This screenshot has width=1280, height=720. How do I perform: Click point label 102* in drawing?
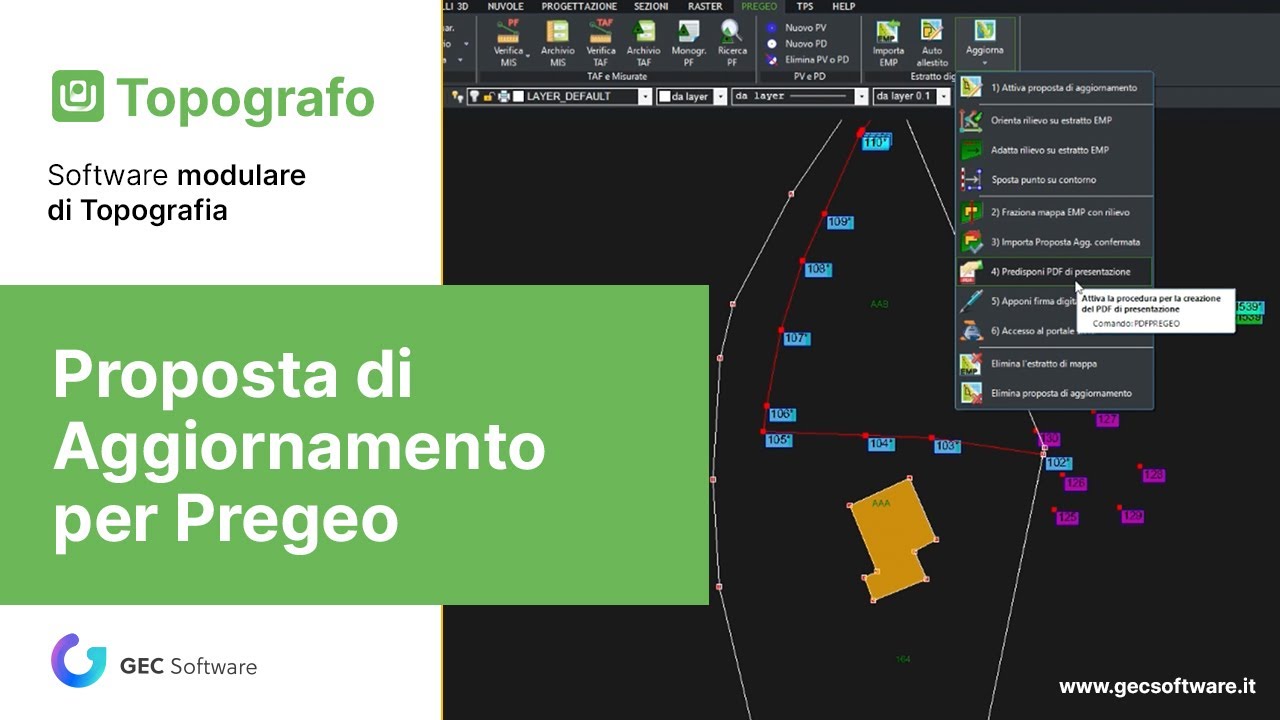point(1058,463)
